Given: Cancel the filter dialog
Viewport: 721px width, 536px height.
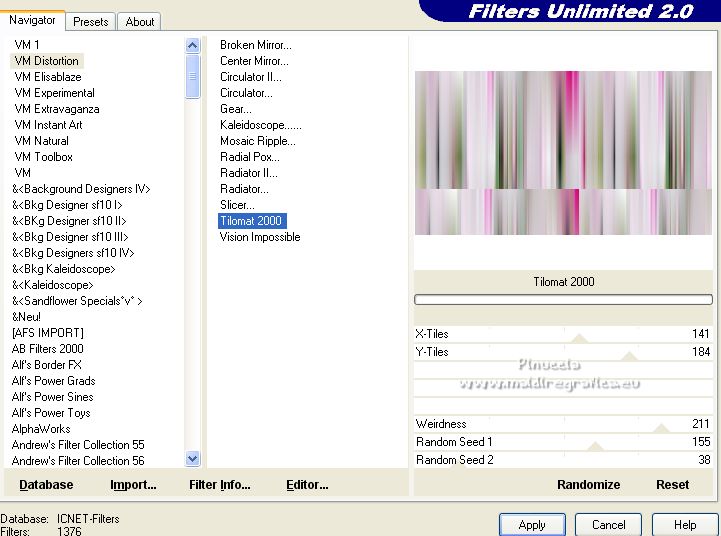Looking at the screenshot, I should point(608,525).
